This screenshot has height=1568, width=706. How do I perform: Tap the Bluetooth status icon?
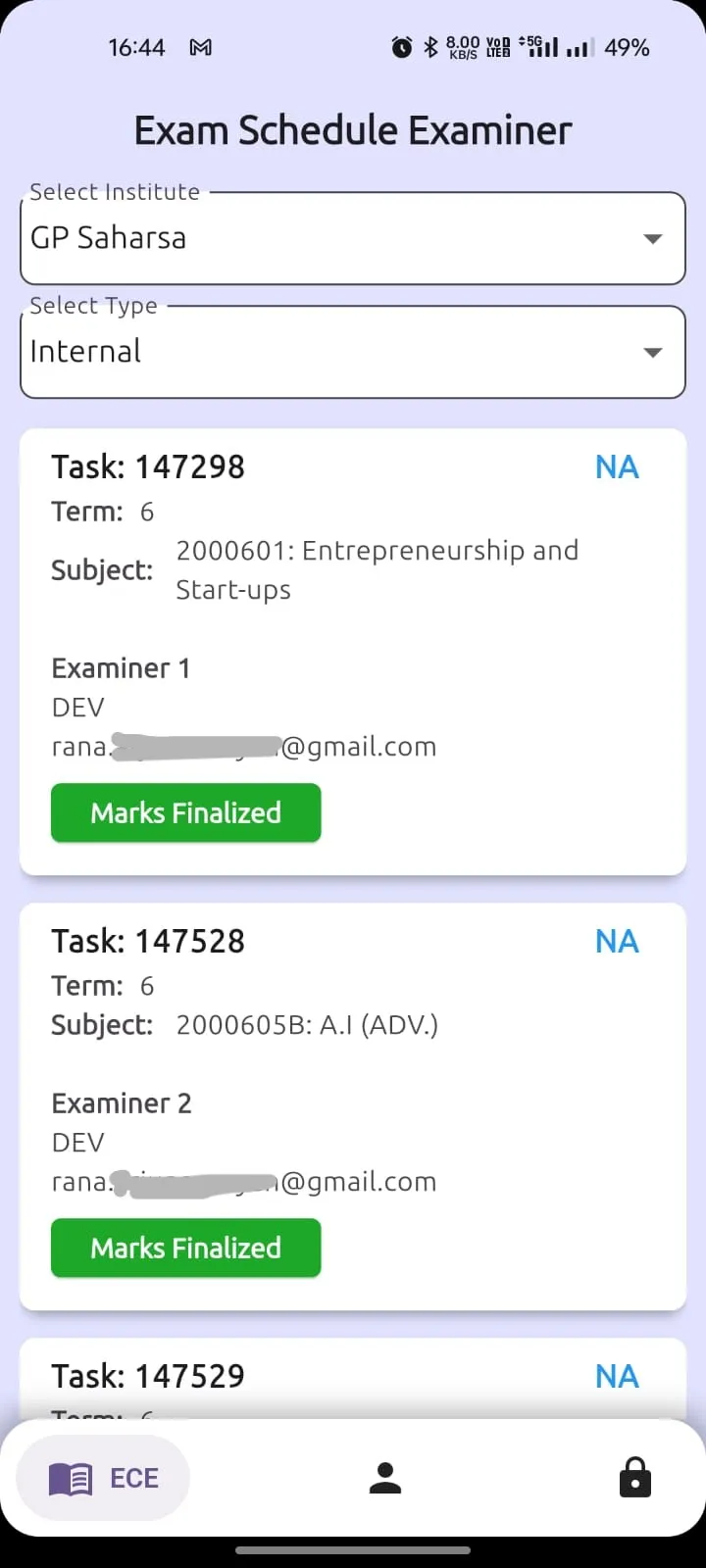(430, 47)
